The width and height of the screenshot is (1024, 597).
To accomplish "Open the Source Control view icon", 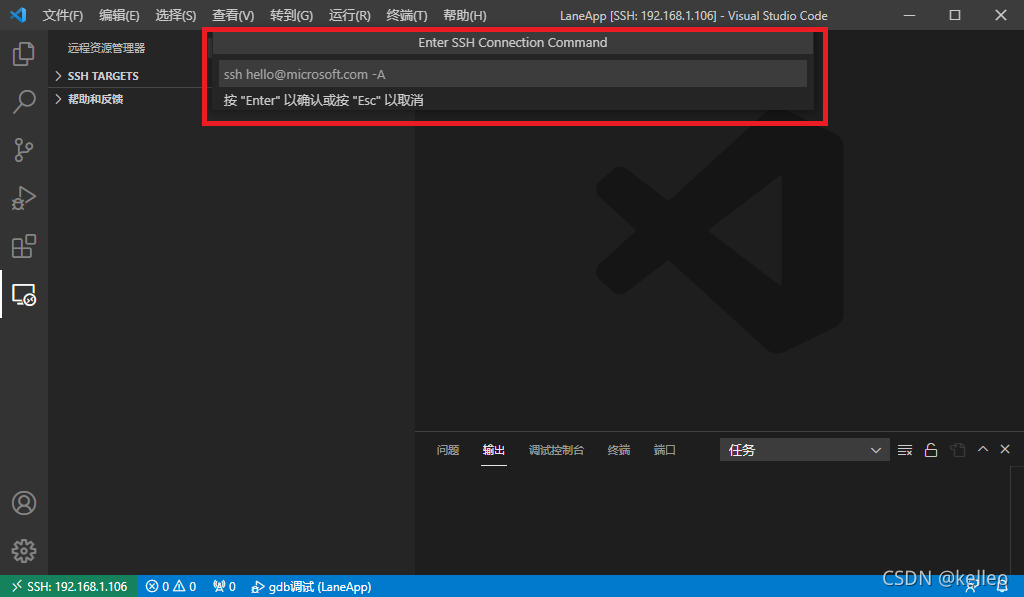I will click(x=24, y=150).
